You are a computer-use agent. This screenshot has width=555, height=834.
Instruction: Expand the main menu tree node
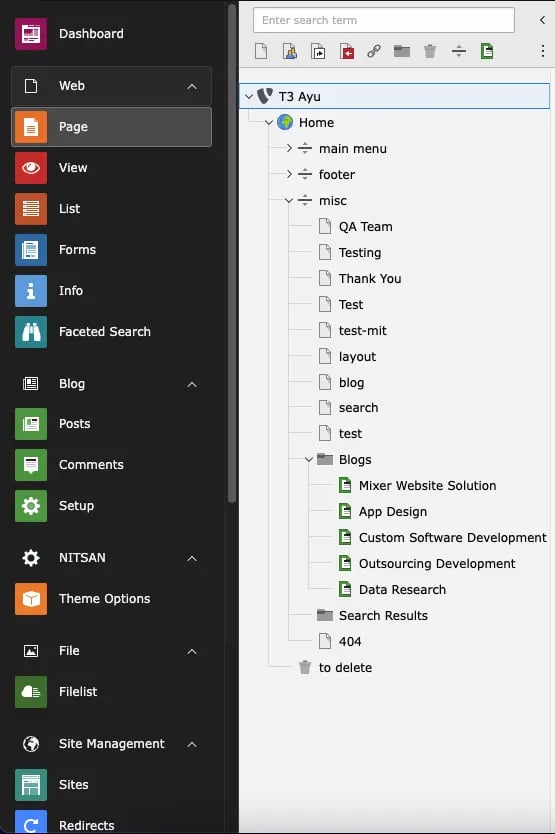pos(289,148)
